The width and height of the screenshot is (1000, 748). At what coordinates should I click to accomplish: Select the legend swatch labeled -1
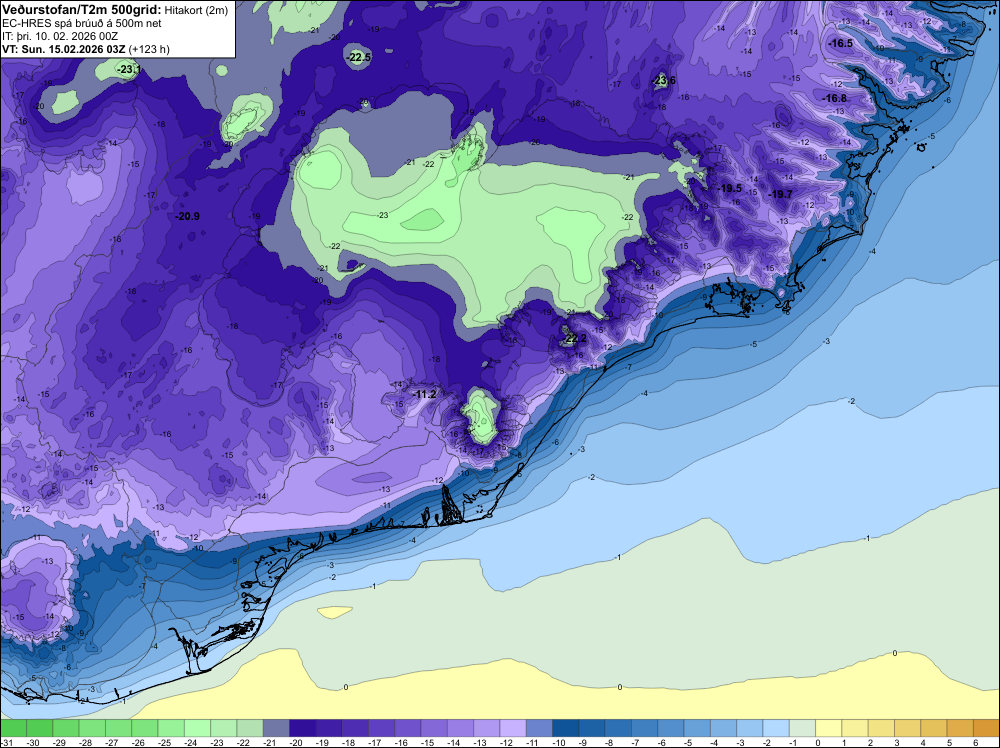click(x=802, y=728)
